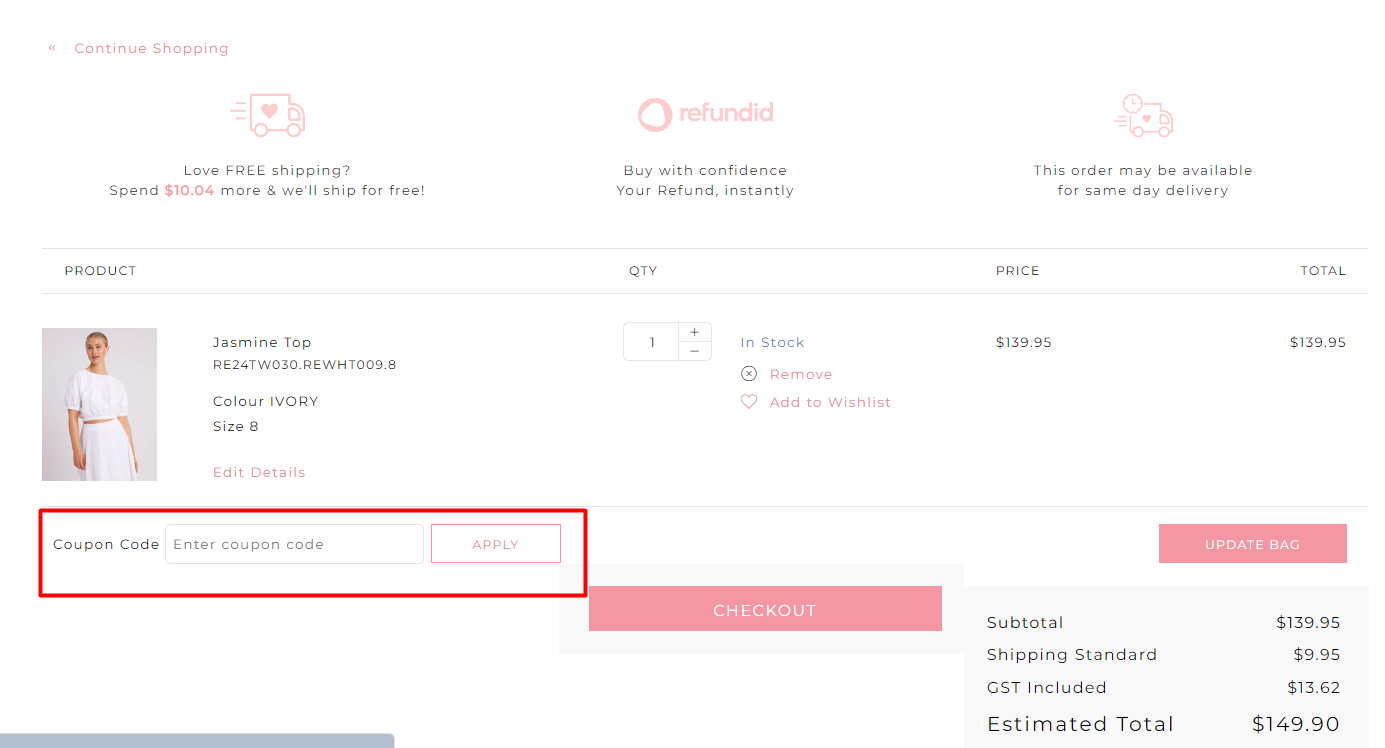Click the Estimated Total $149.90 amount
The image size is (1385, 748).
click(x=1296, y=724)
